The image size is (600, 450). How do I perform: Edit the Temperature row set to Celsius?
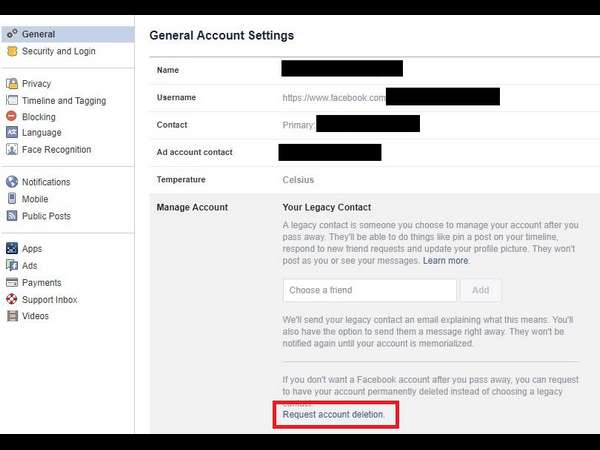coord(298,180)
